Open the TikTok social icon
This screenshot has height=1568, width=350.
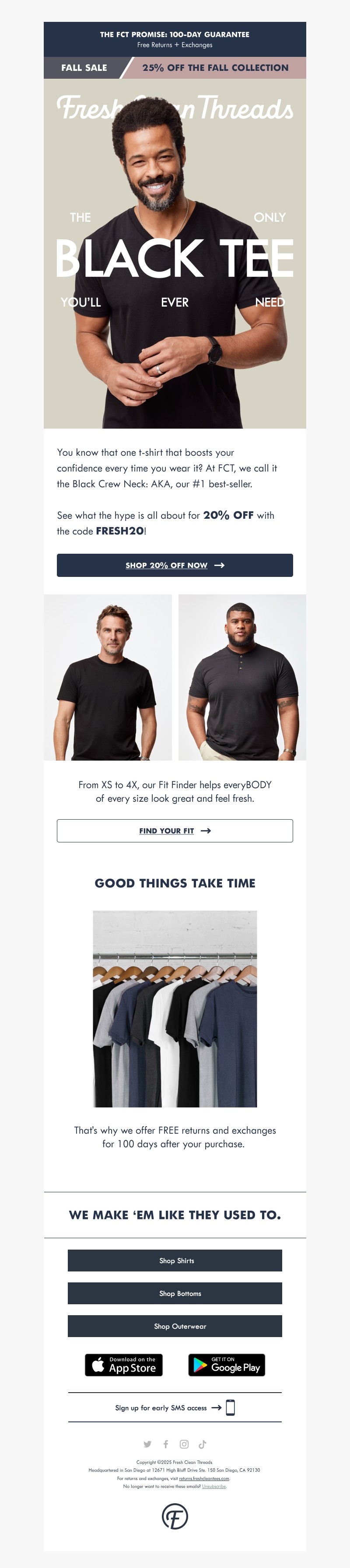[203, 1444]
